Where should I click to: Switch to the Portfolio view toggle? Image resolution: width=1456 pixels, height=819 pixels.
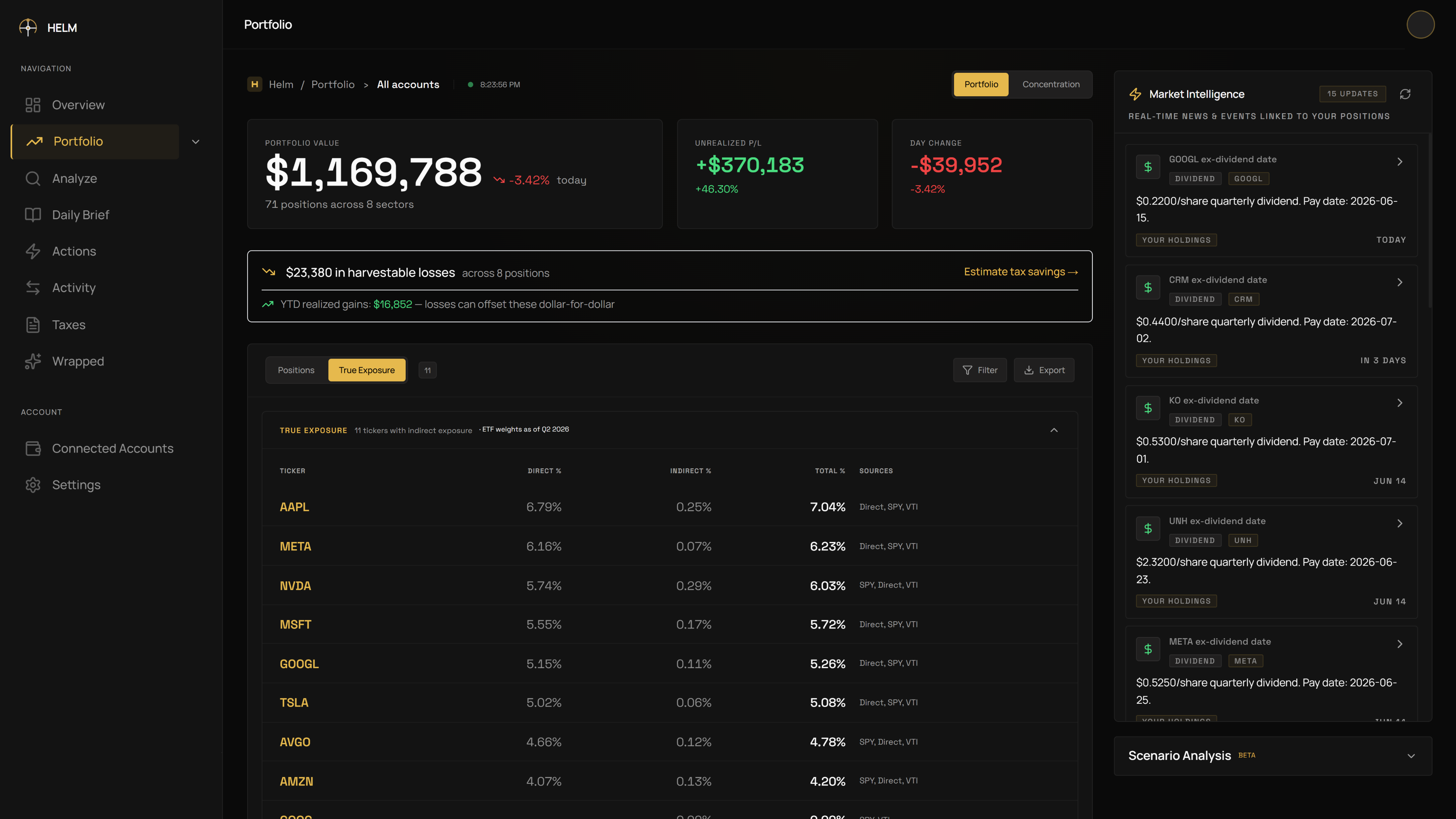pyautogui.click(x=981, y=84)
